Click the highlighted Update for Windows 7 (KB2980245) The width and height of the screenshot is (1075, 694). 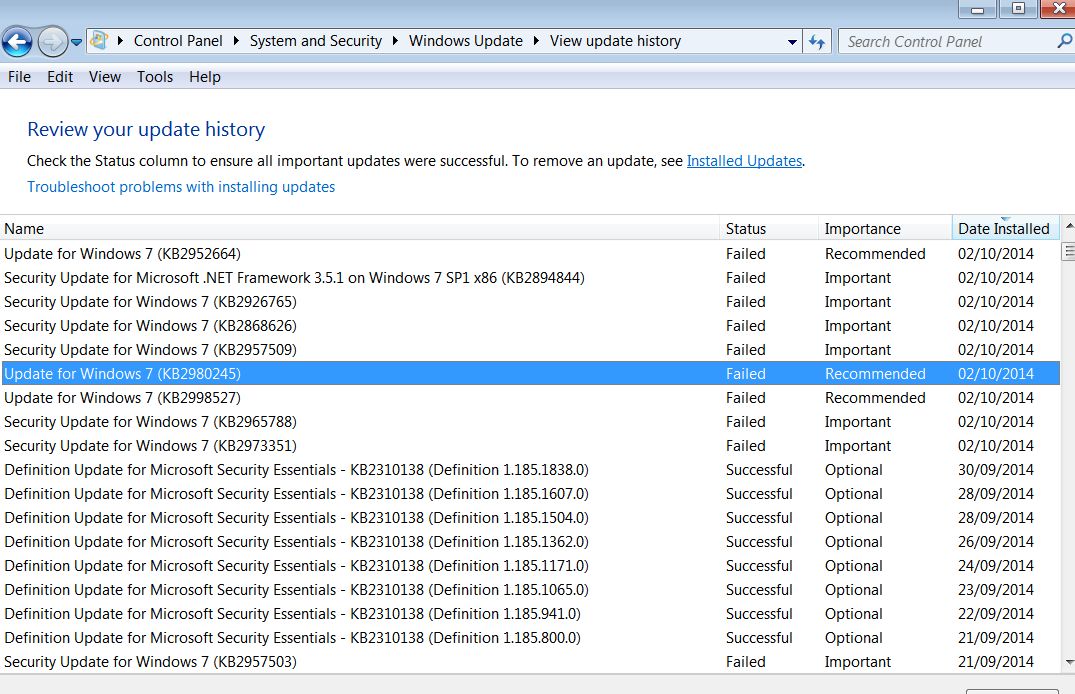[531, 374]
